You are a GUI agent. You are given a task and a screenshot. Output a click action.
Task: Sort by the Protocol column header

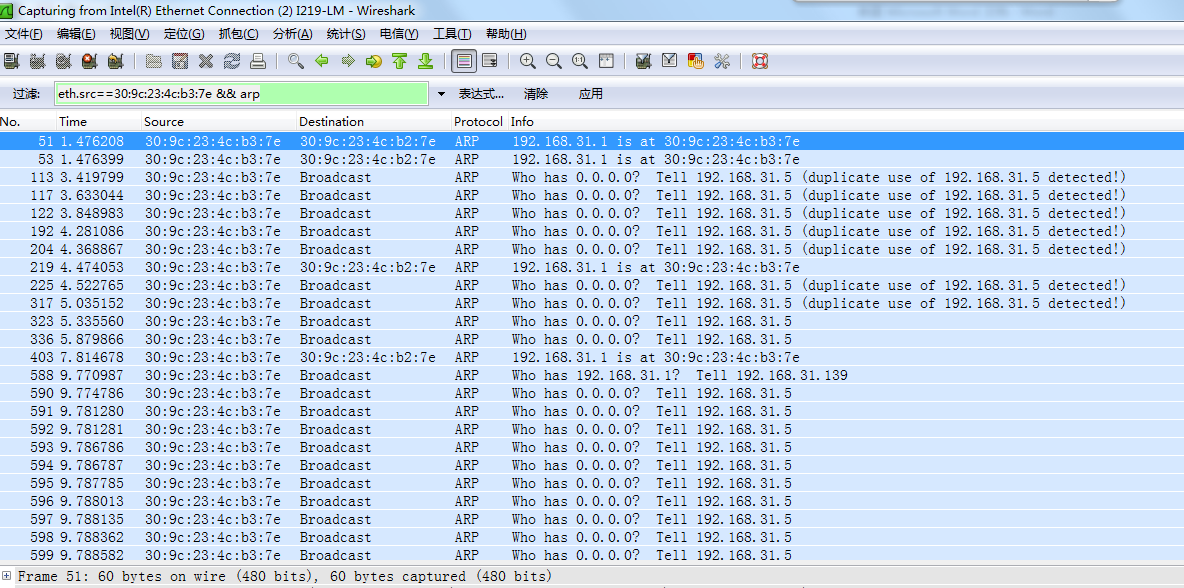coord(479,122)
